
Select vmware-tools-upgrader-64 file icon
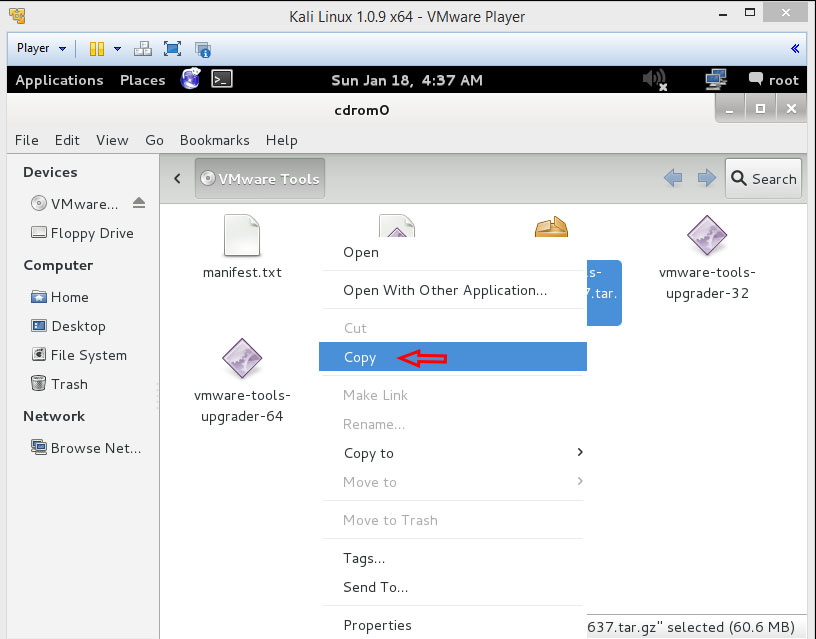pos(242,358)
